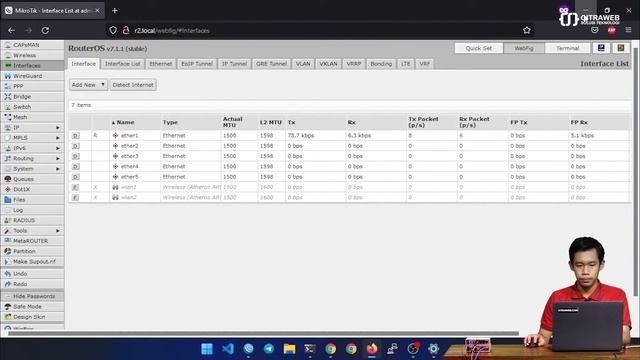Reload the browser page
Screen dimensions: 640x360
45,30
